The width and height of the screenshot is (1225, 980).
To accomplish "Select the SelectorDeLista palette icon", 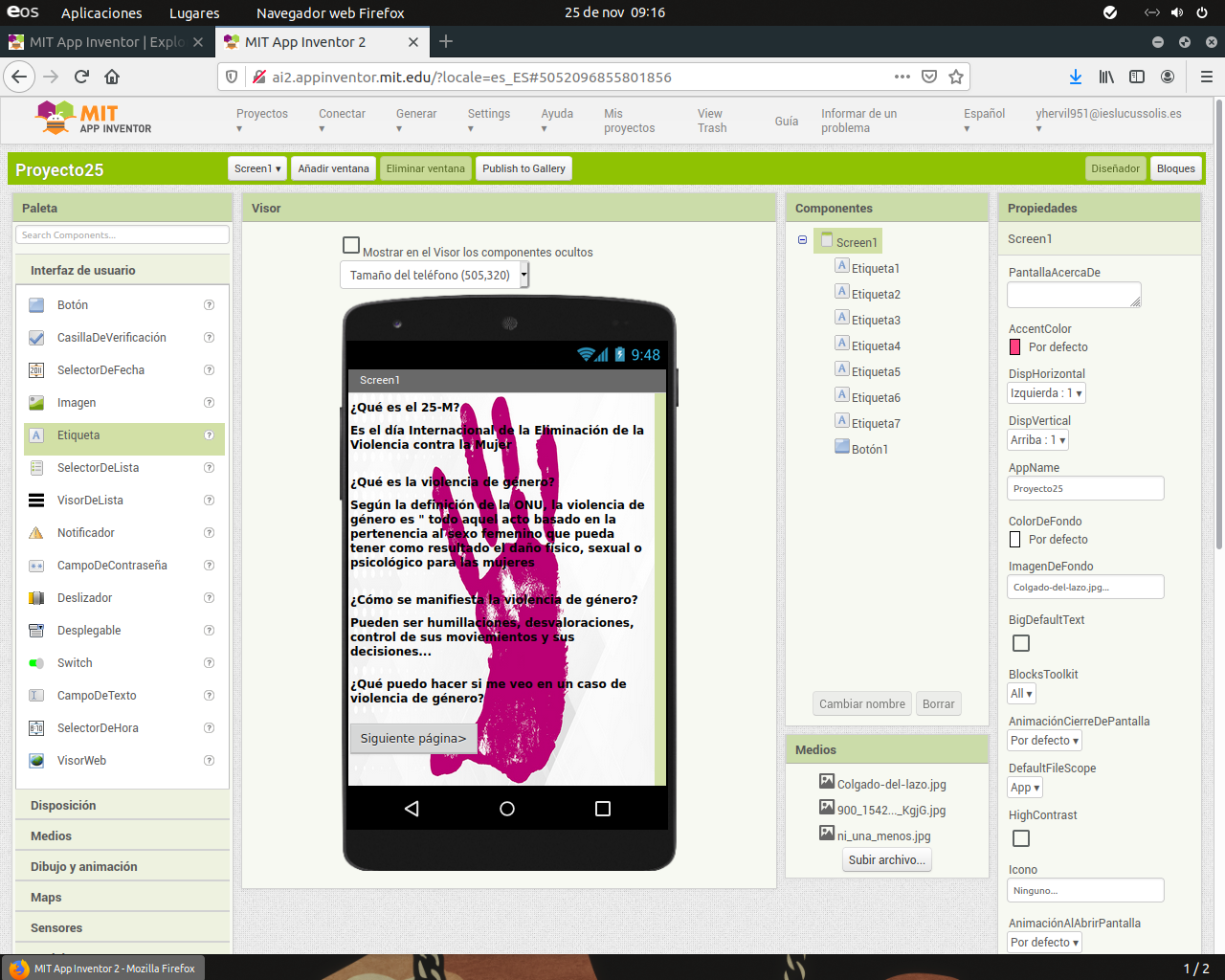I will [x=36, y=468].
